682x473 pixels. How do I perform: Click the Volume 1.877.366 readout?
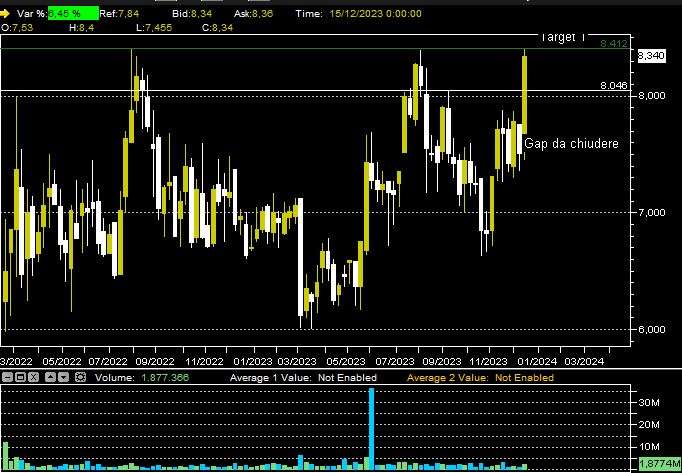point(142,378)
